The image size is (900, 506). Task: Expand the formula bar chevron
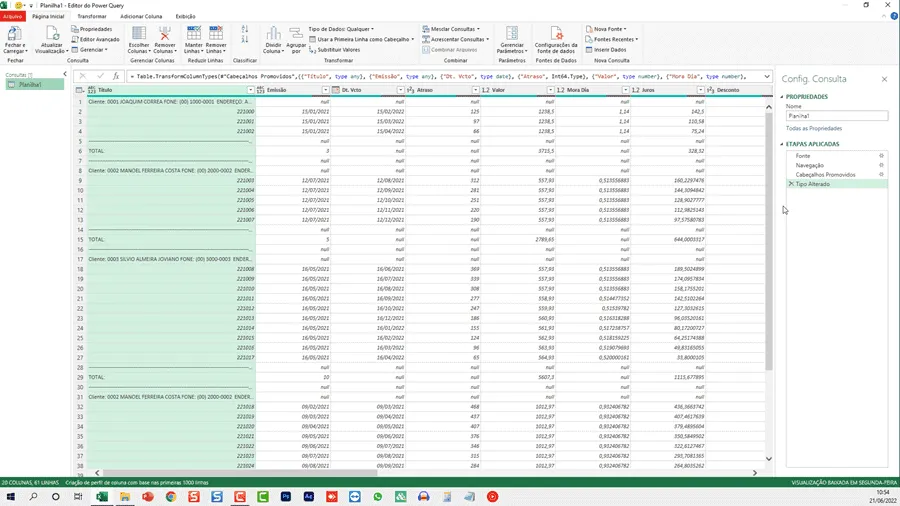(x=767, y=76)
